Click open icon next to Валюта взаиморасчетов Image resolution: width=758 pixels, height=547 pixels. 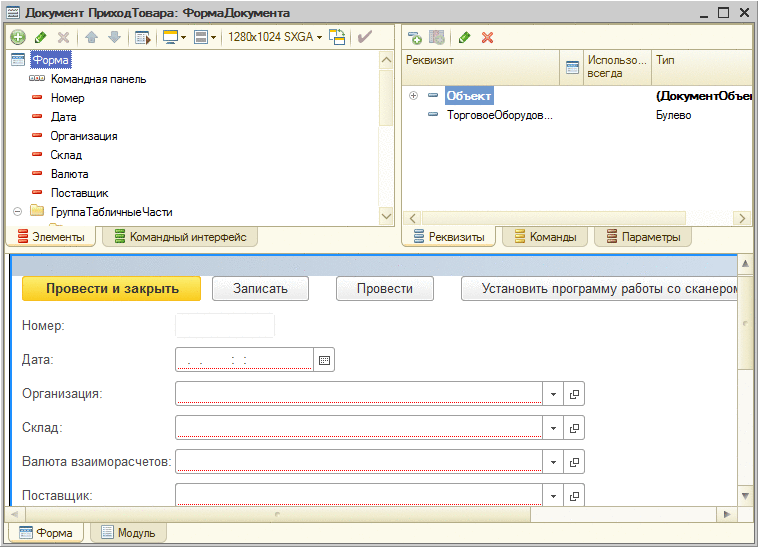[x=574, y=462]
